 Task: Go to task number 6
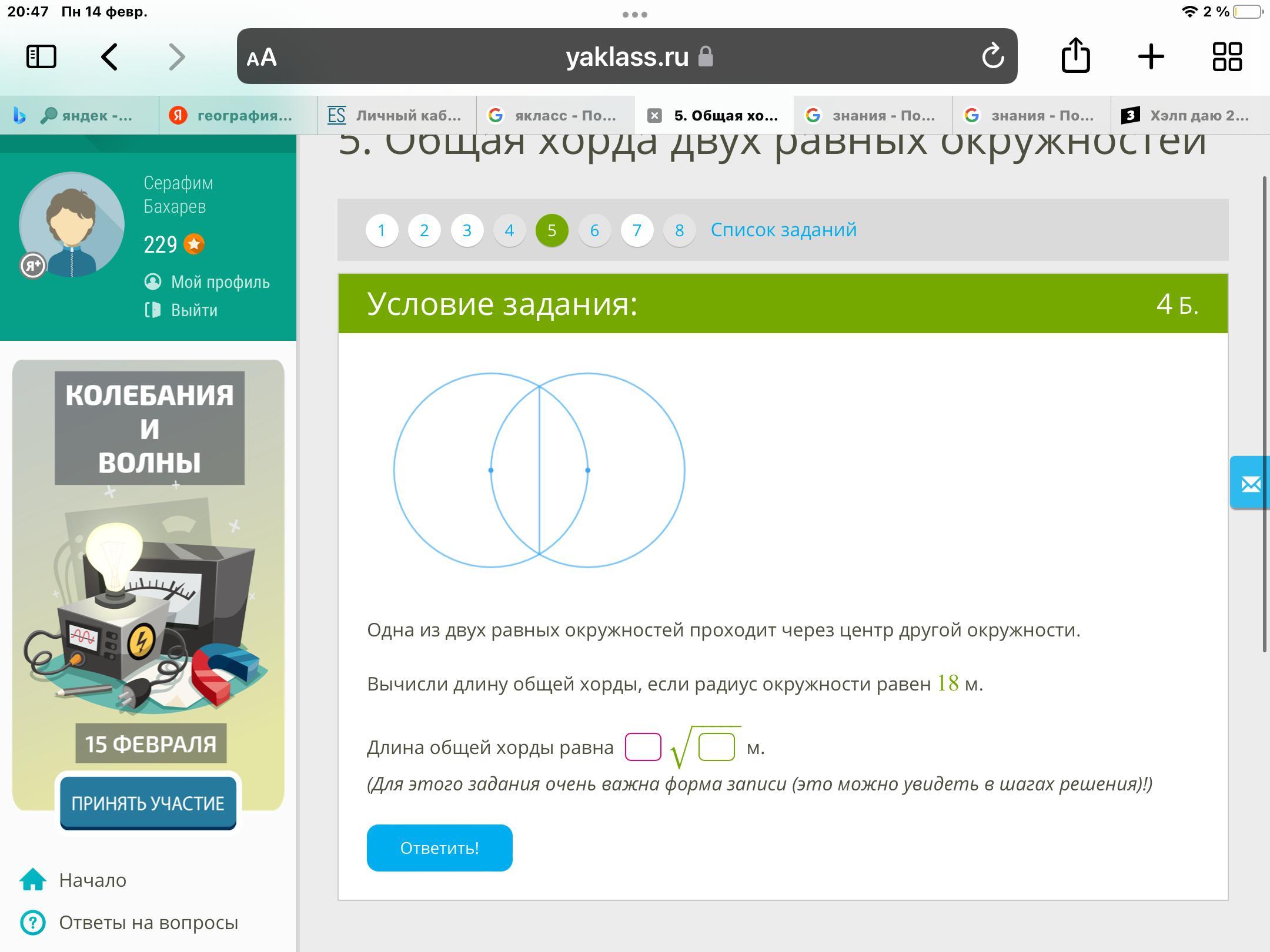coord(594,230)
